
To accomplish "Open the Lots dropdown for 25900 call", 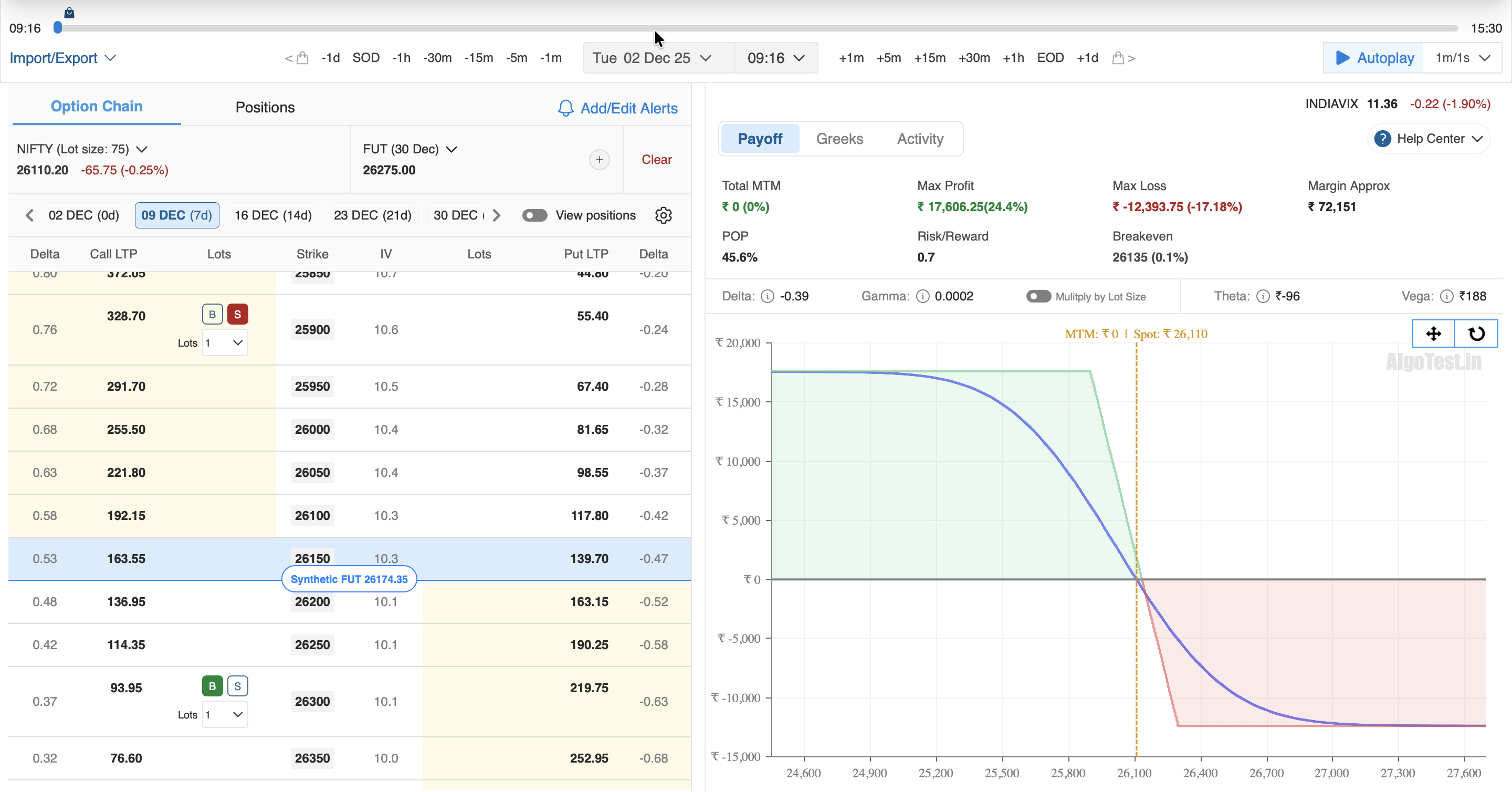I will [225, 343].
